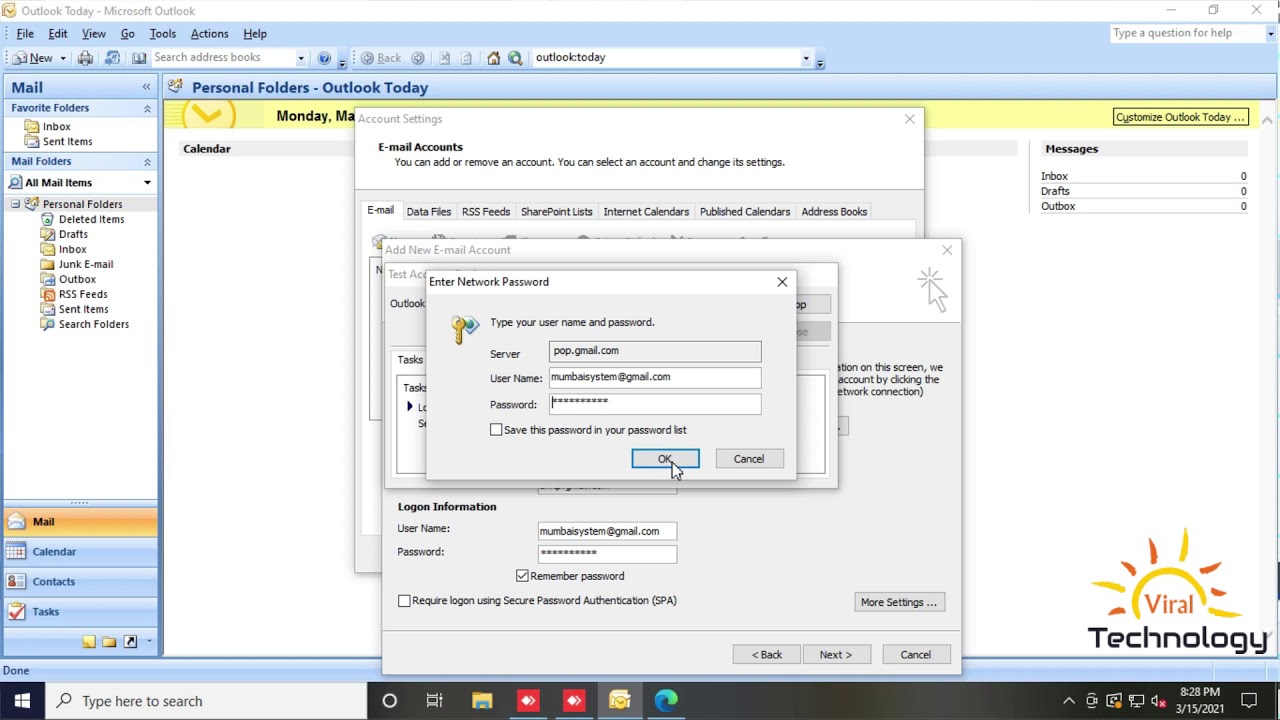
Task: Switch to the Internet Calendars tab
Action: pos(646,212)
